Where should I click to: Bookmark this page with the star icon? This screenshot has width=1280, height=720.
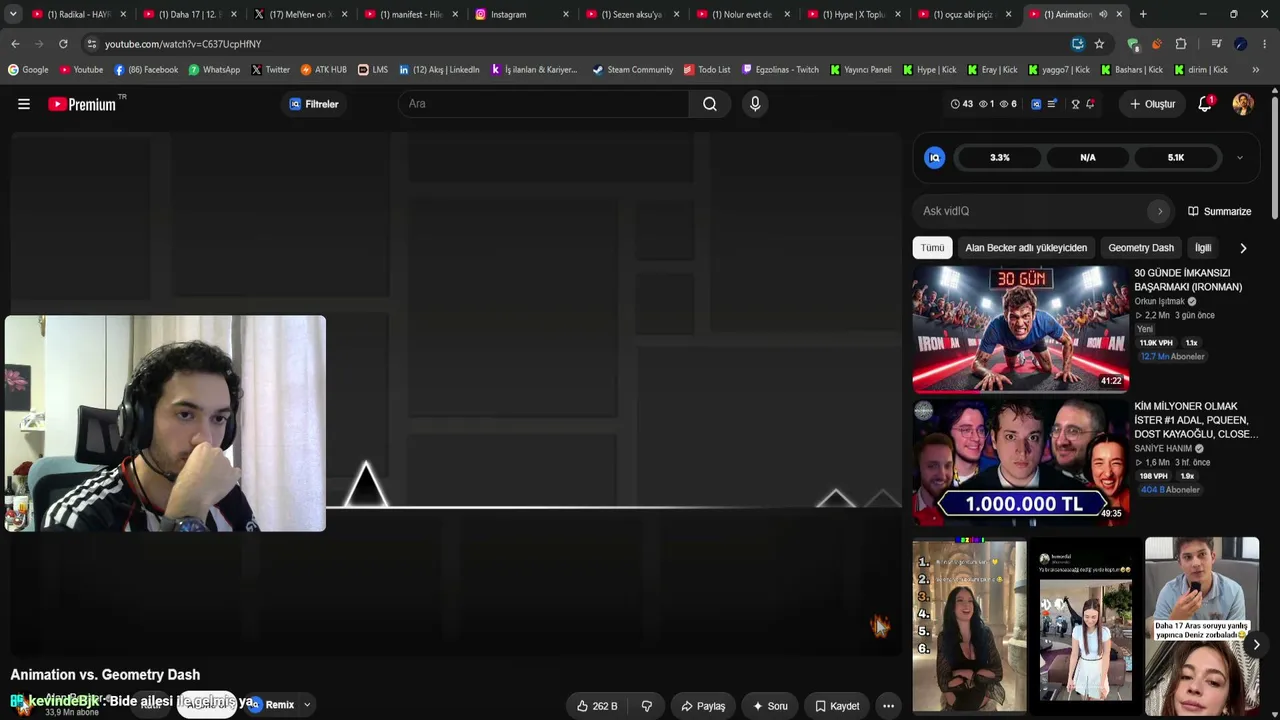tap(1099, 44)
